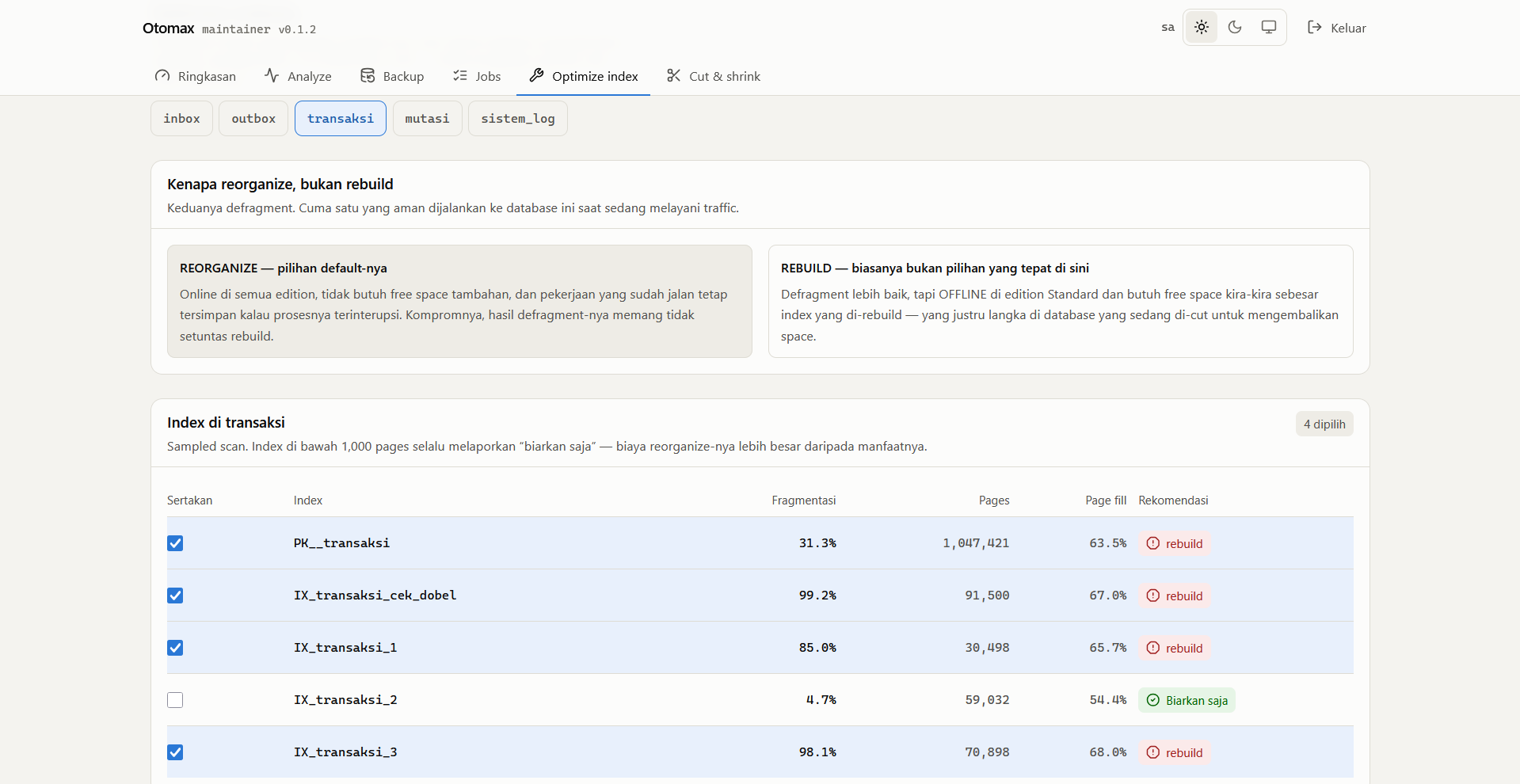Screen dimensions: 1520x784
Task: Click the Page fill column header
Action: point(1106,500)
